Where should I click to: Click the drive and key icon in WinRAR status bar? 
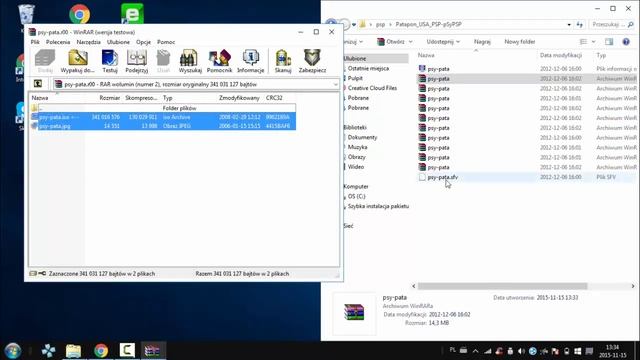[38, 273]
